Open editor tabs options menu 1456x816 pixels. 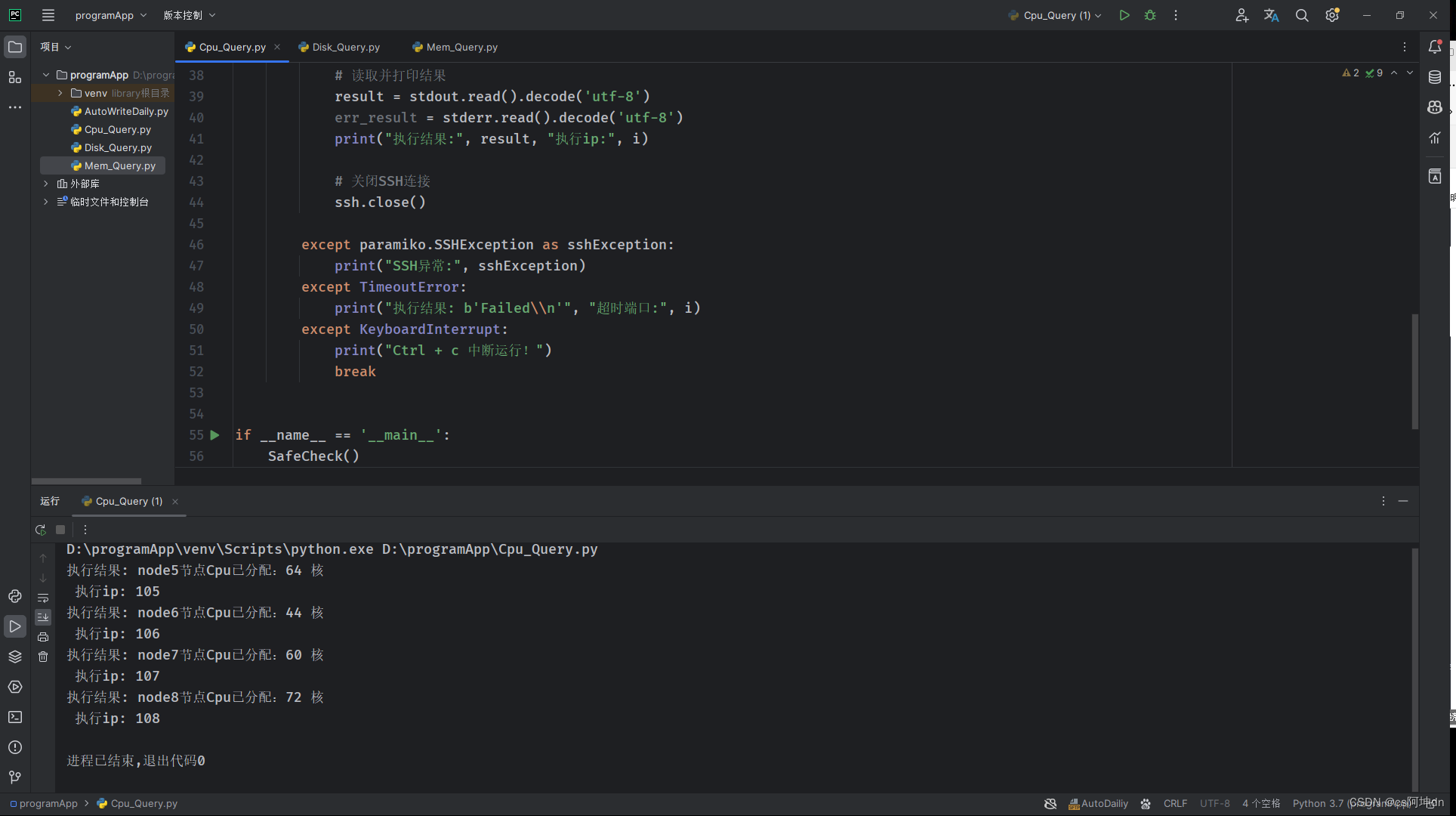click(1405, 47)
